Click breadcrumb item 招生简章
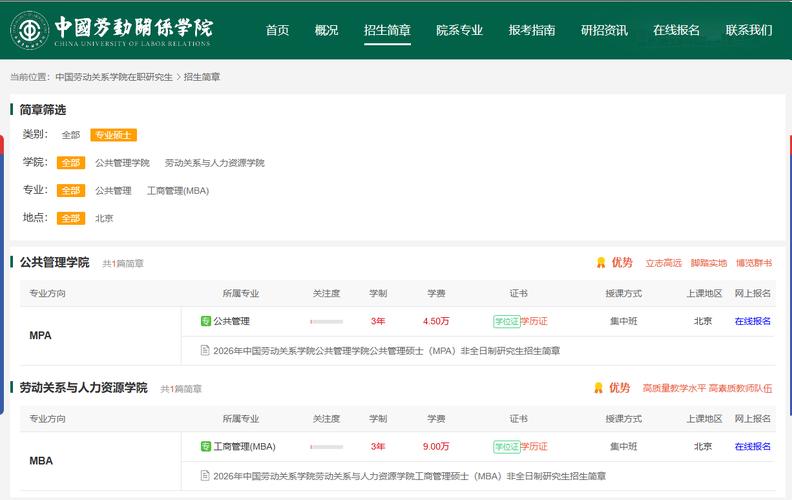 (202, 77)
